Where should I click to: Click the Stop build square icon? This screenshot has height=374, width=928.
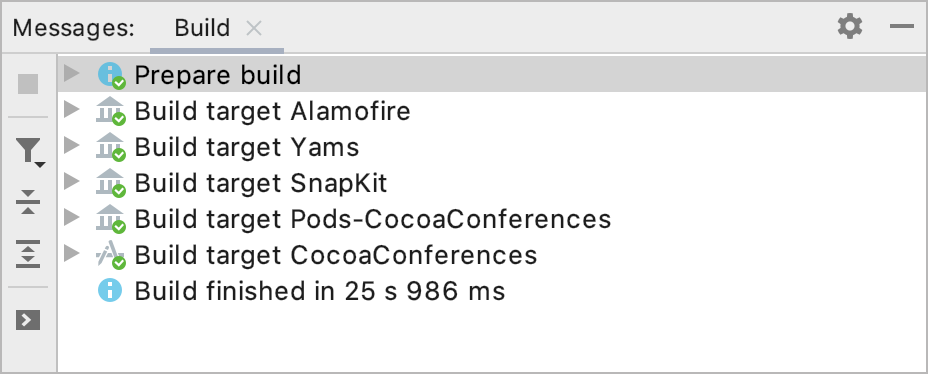(28, 84)
